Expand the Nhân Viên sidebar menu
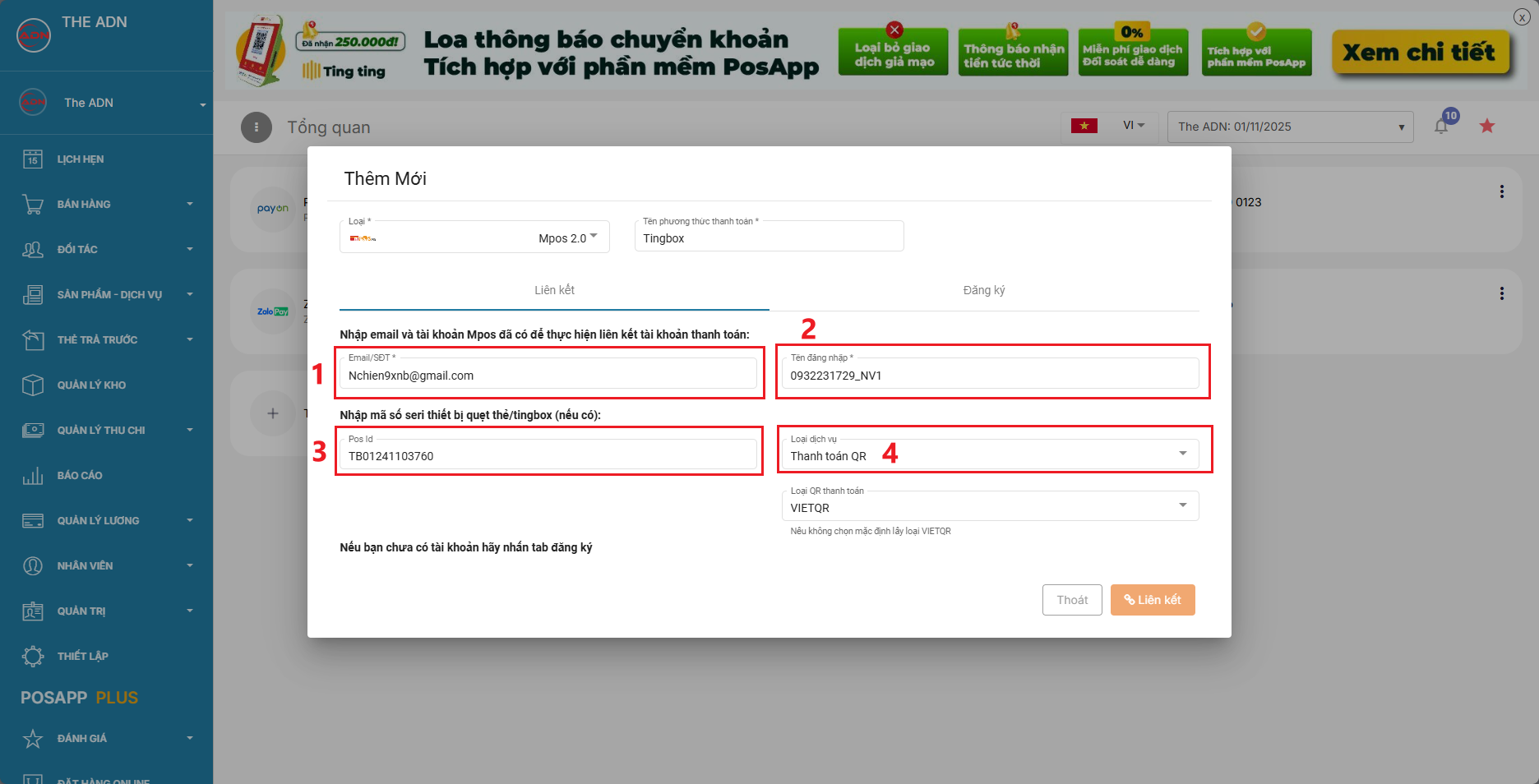The width and height of the screenshot is (1539, 784). (107, 566)
